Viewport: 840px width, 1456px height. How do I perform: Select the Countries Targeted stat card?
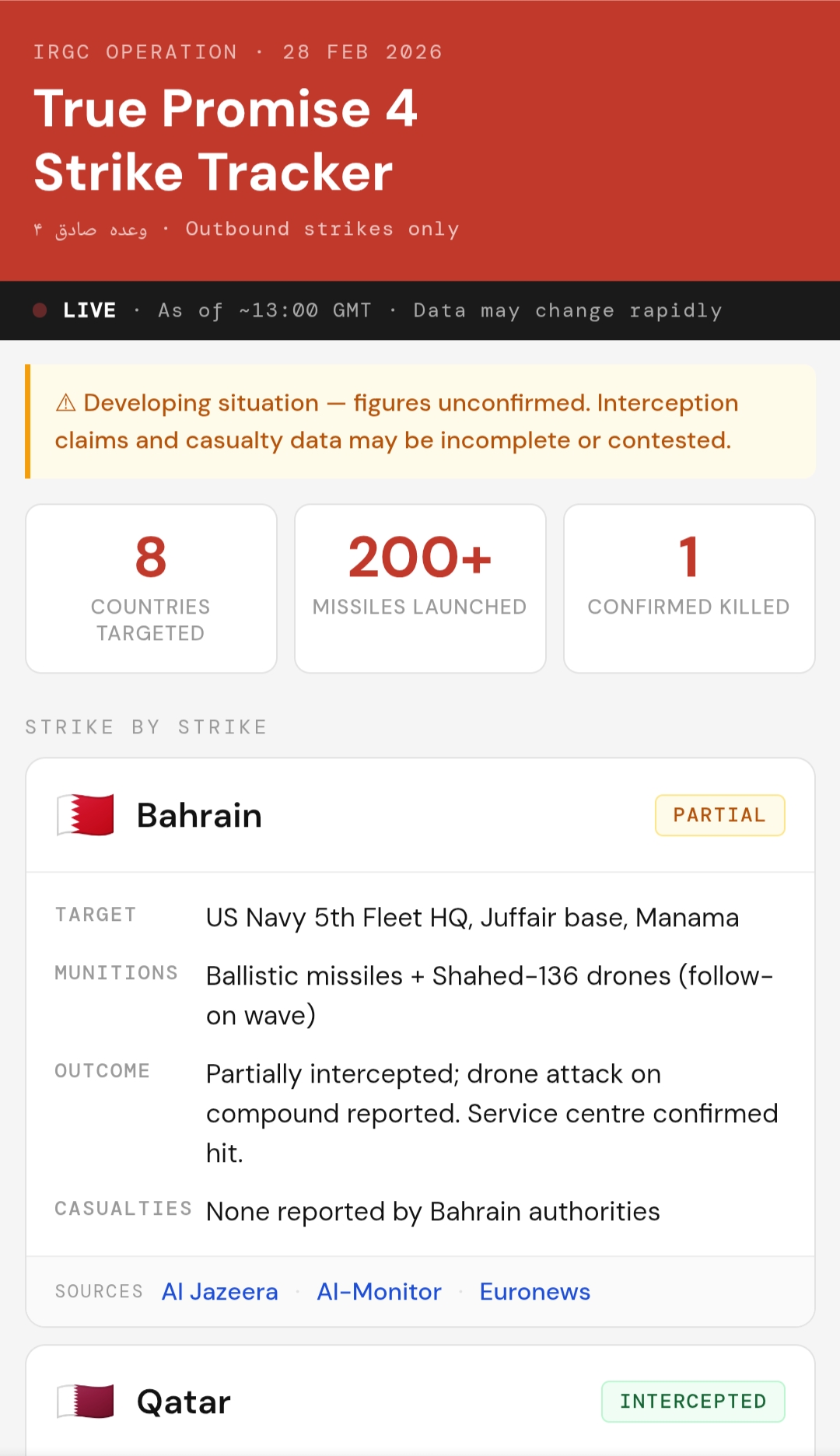coord(151,588)
